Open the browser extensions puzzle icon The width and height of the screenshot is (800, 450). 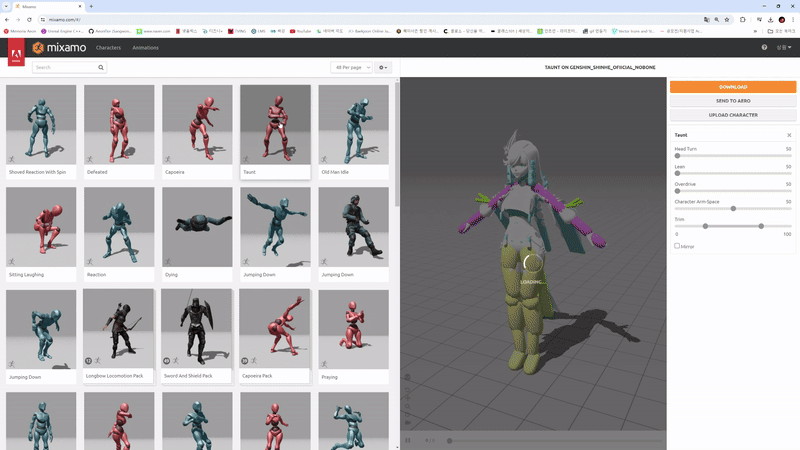(x=743, y=19)
